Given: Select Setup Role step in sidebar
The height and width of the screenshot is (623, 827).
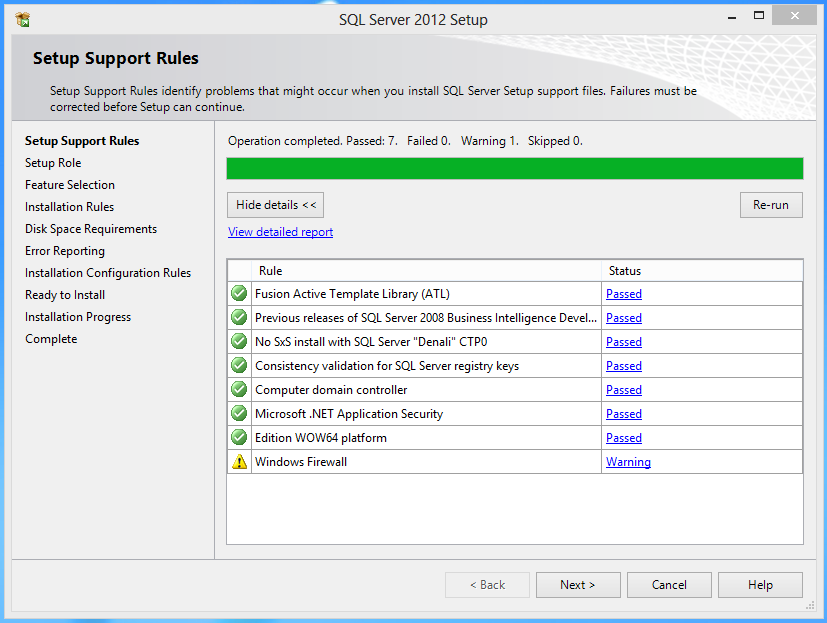Looking at the screenshot, I should (x=53, y=163).
